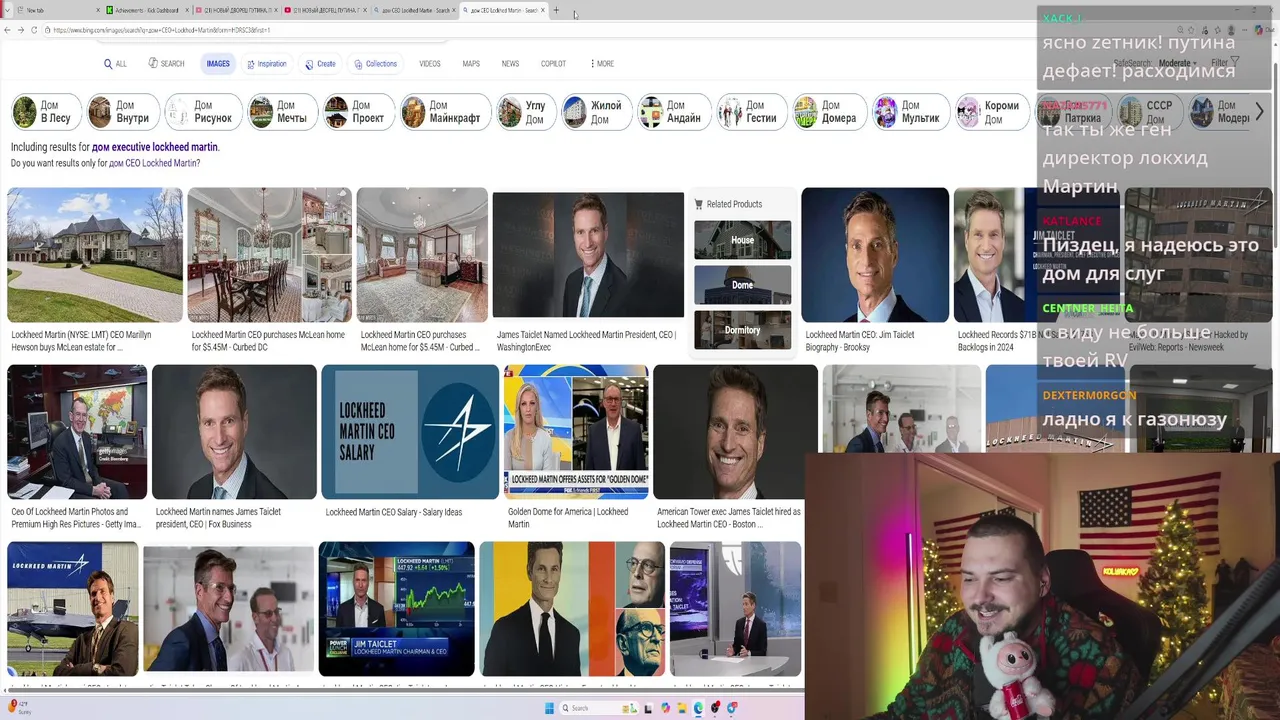Open the Marillyn Hewson McLean estate image
The width and height of the screenshot is (1280, 720).
point(95,255)
